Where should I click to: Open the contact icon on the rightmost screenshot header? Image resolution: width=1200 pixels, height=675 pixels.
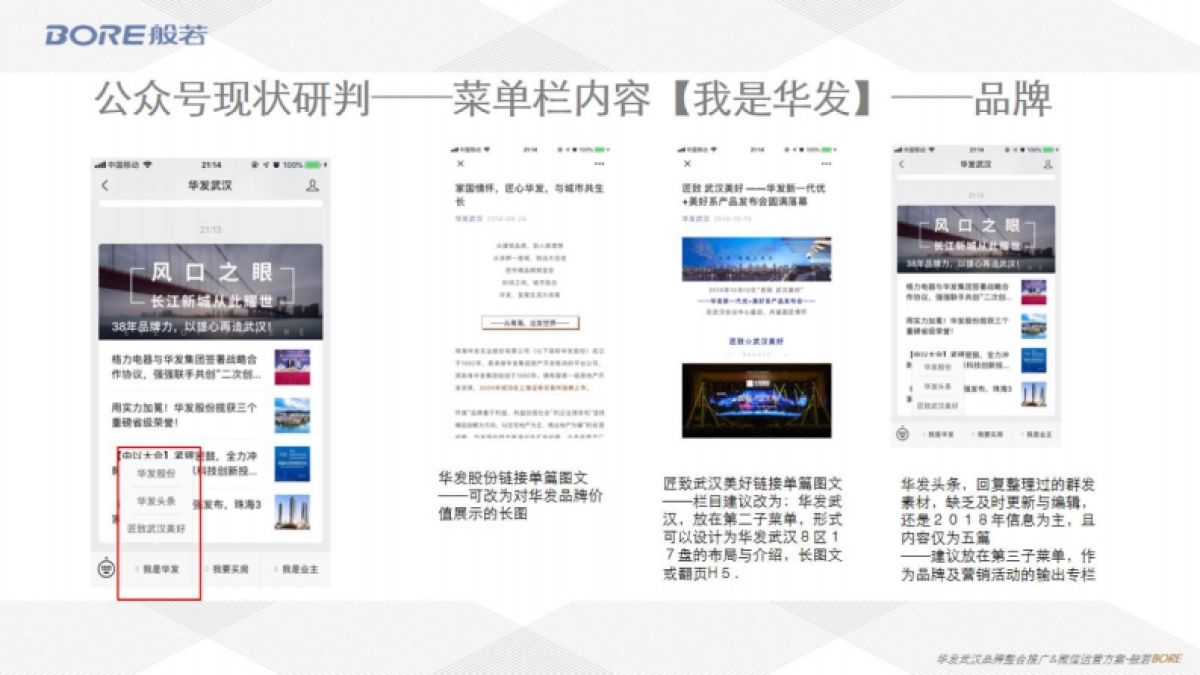tap(1047, 165)
